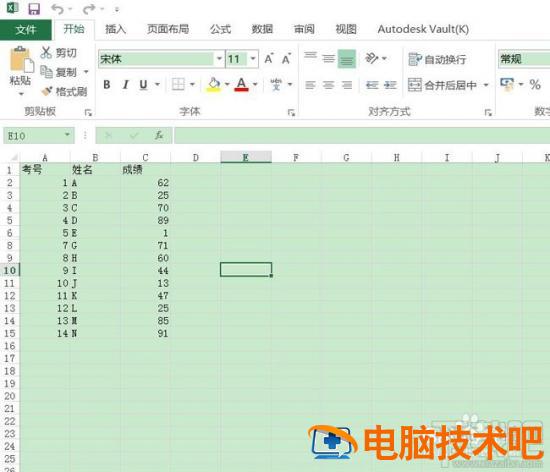The height and width of the screenshot is (472, 550).
Task: Click the Save icon in quick access toolbar
Action: click(34, 9)
